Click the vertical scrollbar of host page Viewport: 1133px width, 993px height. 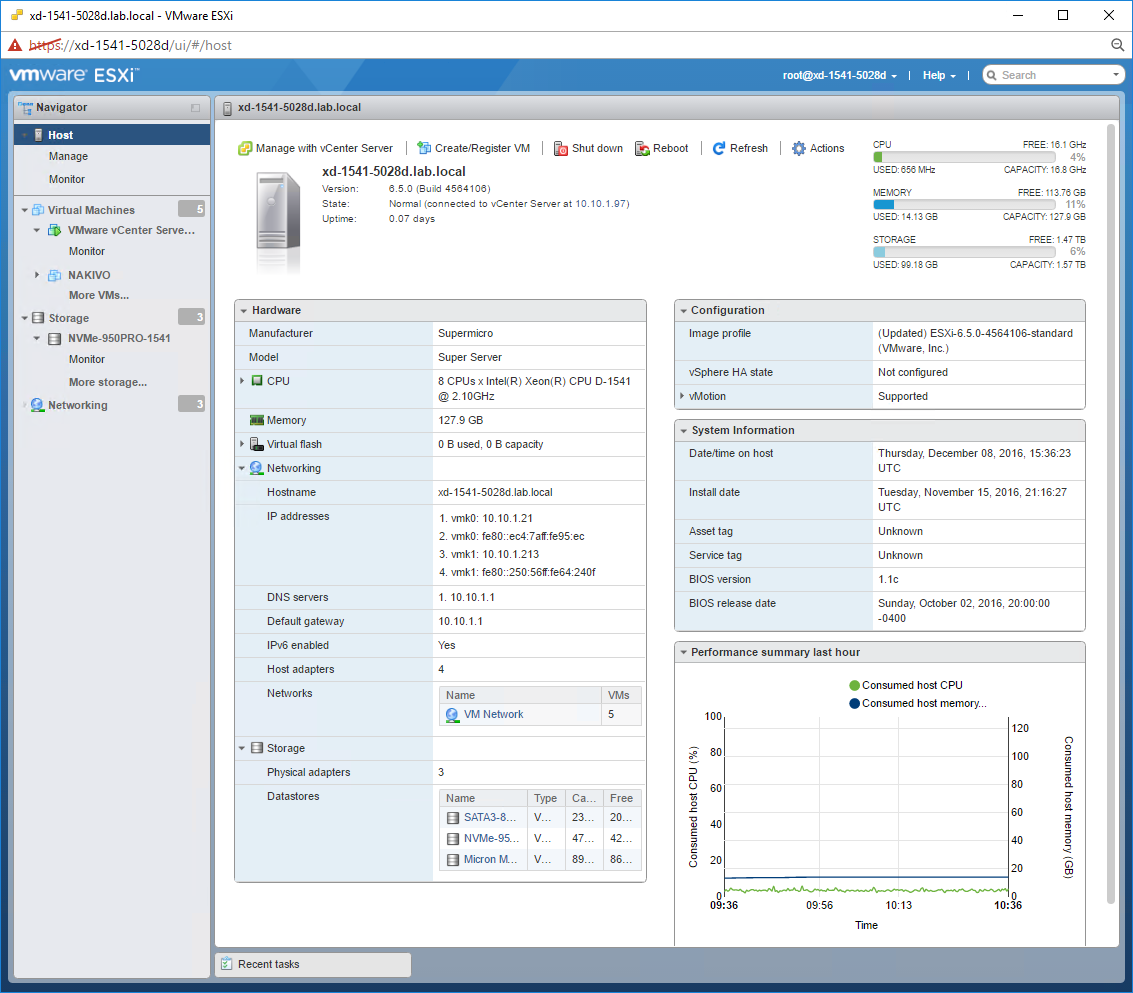(x=1111, y=514)
